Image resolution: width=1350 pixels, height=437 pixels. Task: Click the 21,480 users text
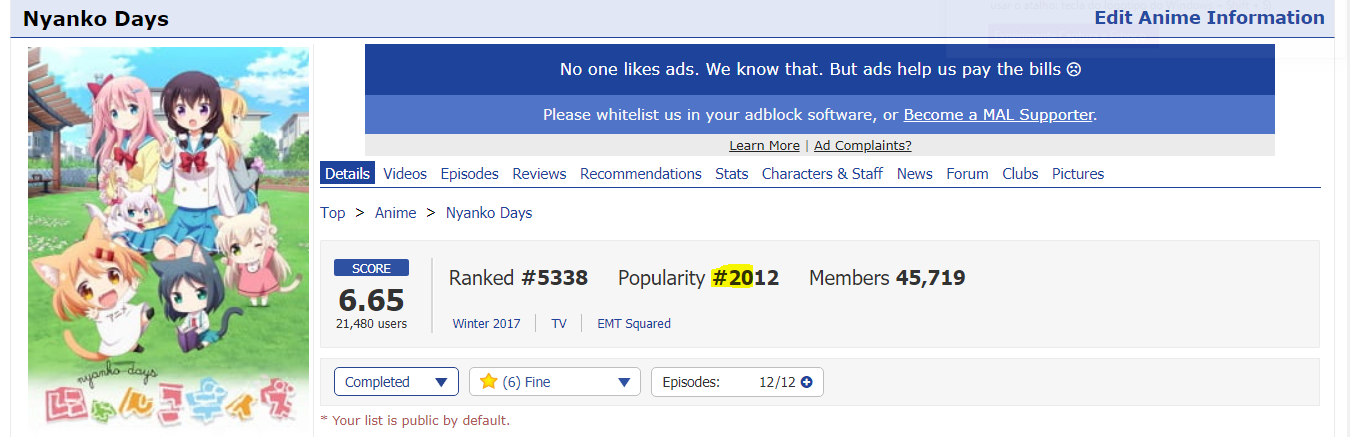(x=371, y=323)
